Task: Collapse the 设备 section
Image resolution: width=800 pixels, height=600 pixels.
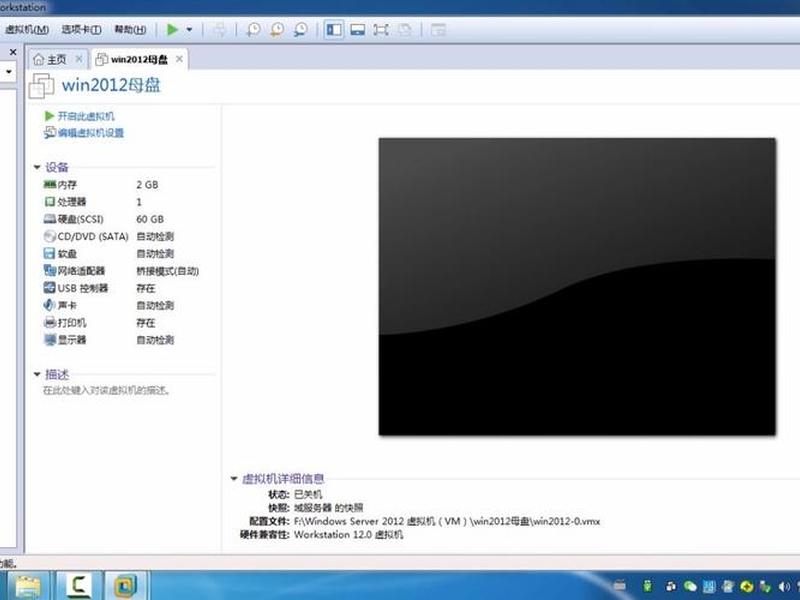Action: coord(37,167)
